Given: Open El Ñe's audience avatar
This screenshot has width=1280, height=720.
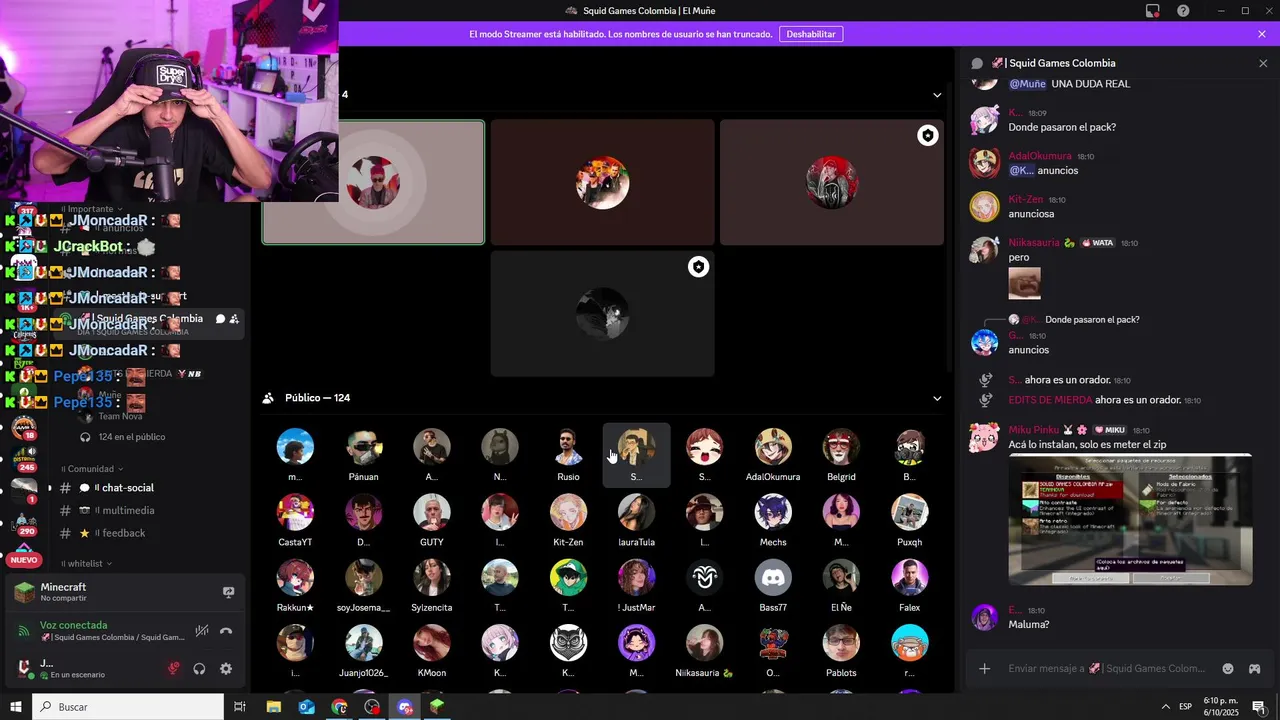Looking at the screenshot, I should click(841, 578).
